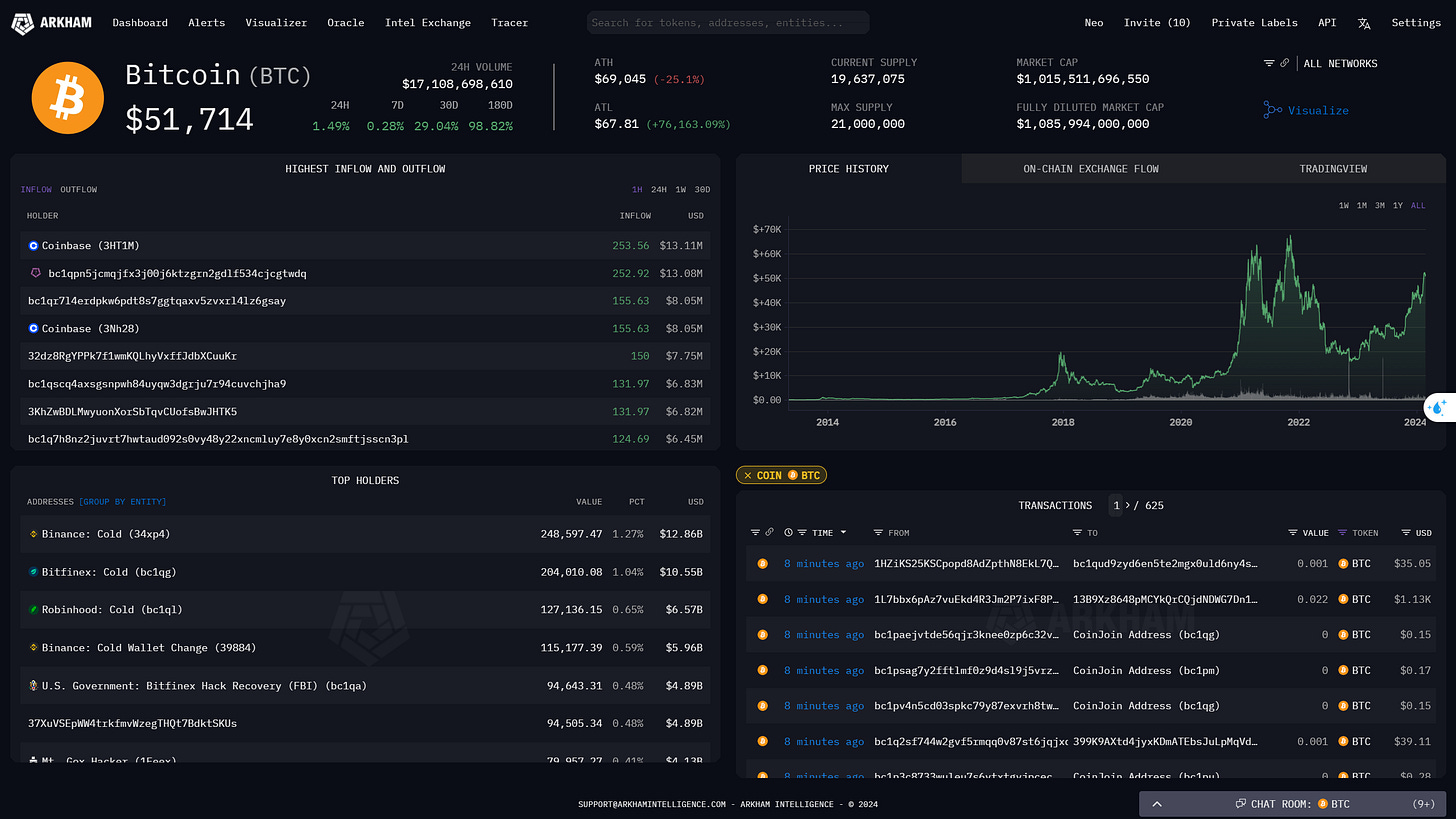Open the language translation icon
This screenshot has height=819, width=1456.
pos(1364,23)
